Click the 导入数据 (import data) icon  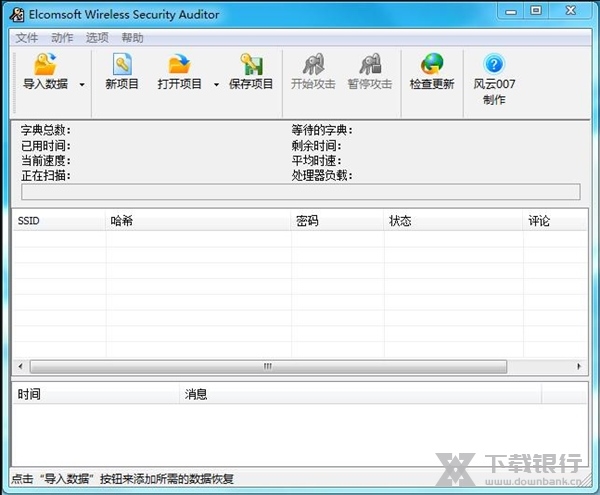point(45,64)
